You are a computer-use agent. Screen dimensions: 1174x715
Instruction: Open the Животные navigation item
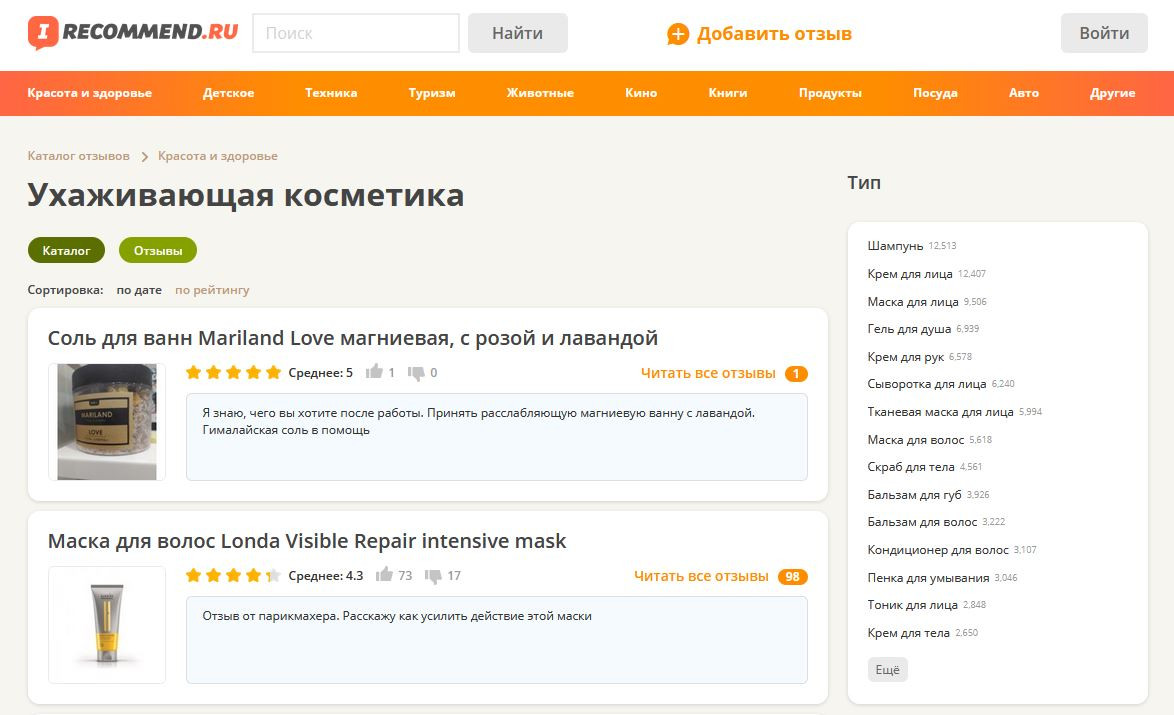(540, 93)
